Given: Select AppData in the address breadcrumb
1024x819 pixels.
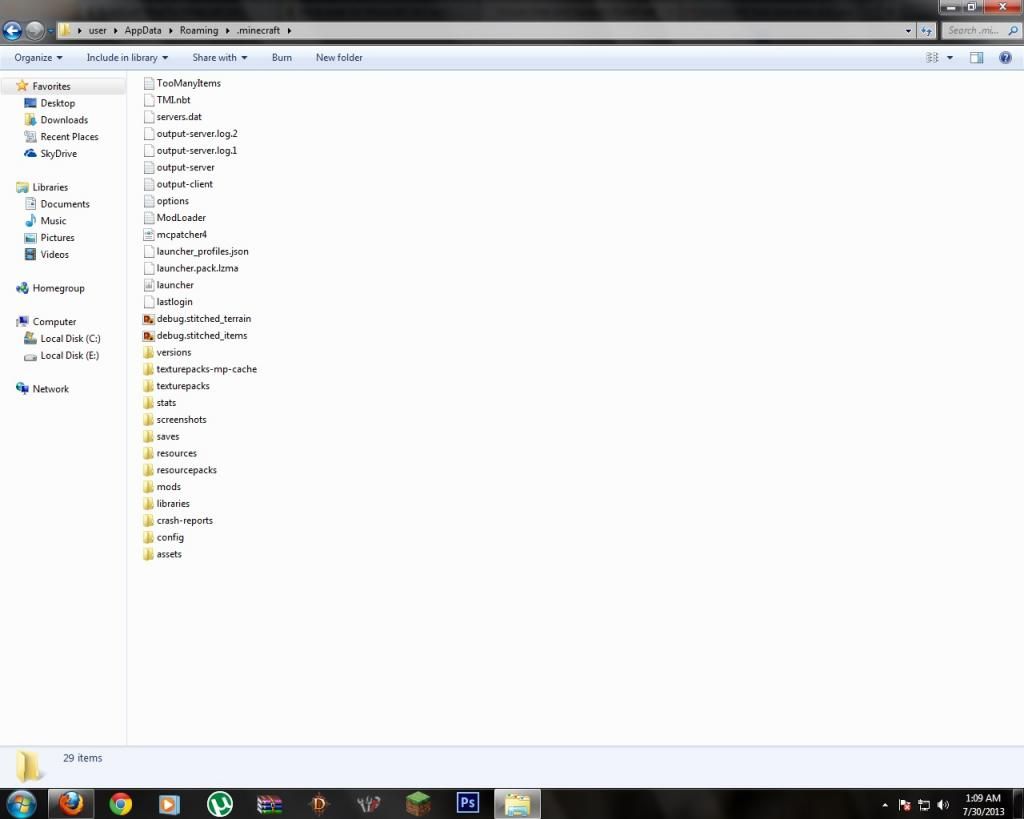Looking at the screenshot, I should (143, 31).
